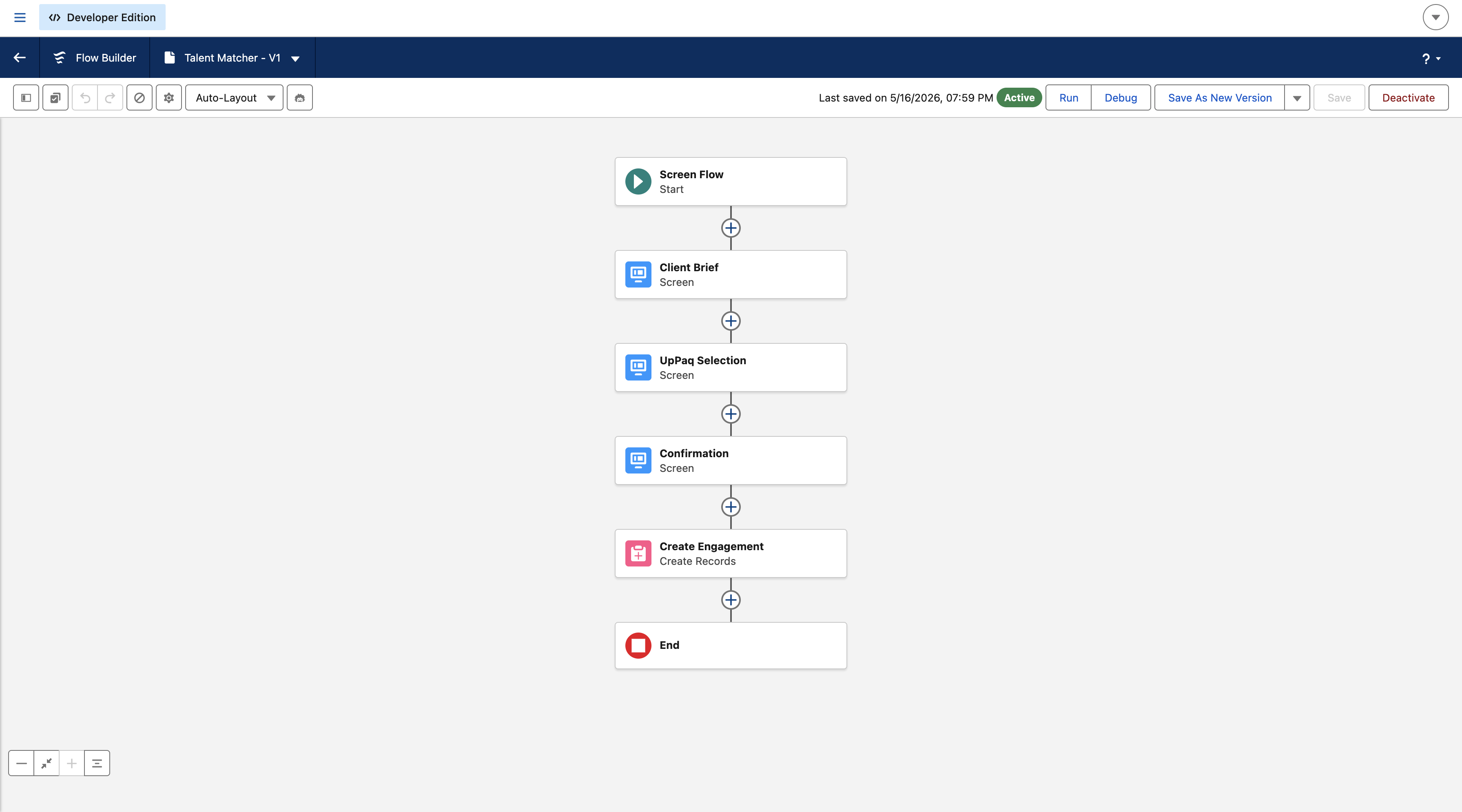Click the End label text
Viewport: 1462px width, 812px height.
coord(669,645)
